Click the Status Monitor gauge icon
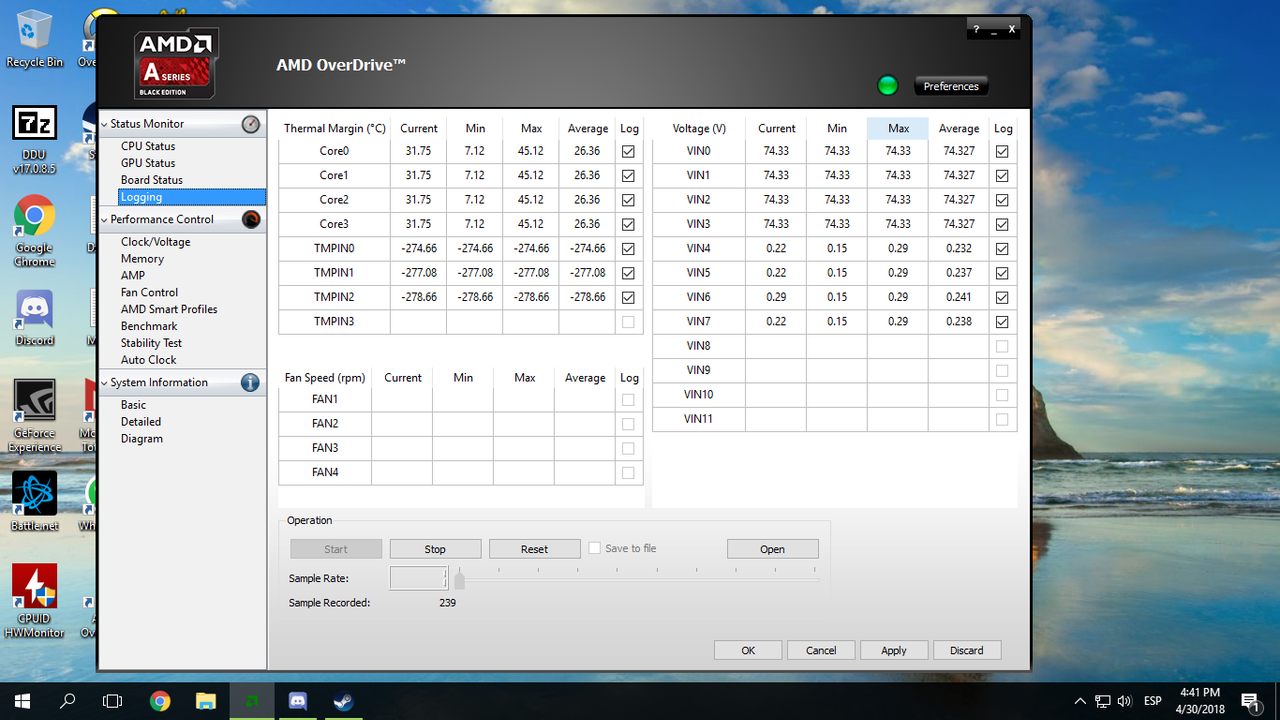This screenshot has height=720, width=1280. 251,124
